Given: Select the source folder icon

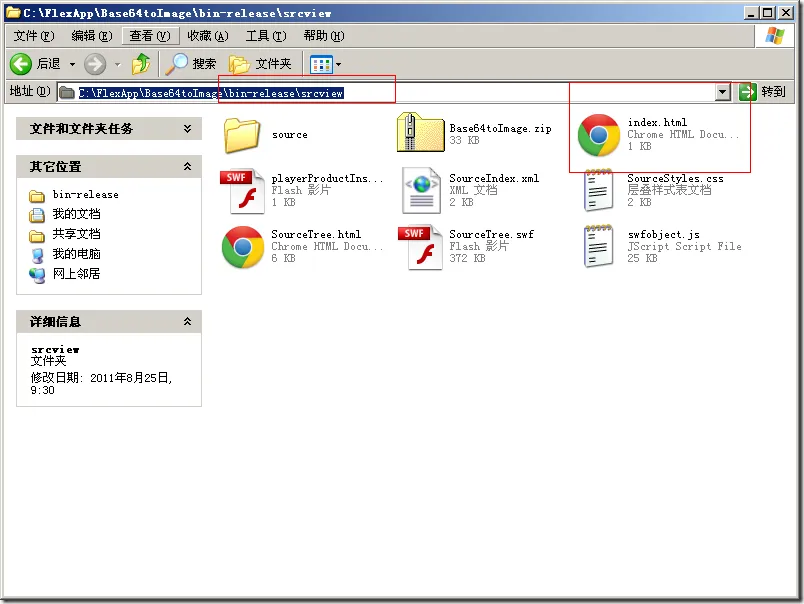Looking at the screenshot, I should click(242, 135).
